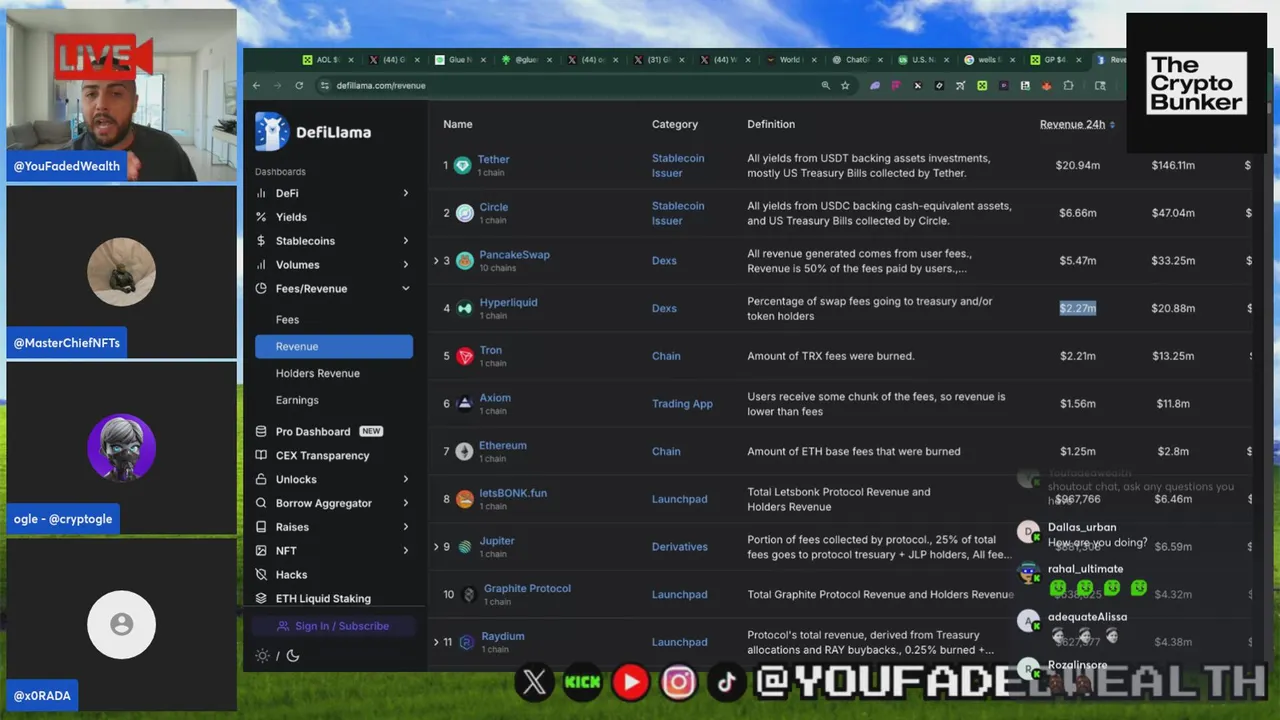Collapse the Fees/Revenue section chevron
Screen dimensions: 1280x720
coord(405,289)
